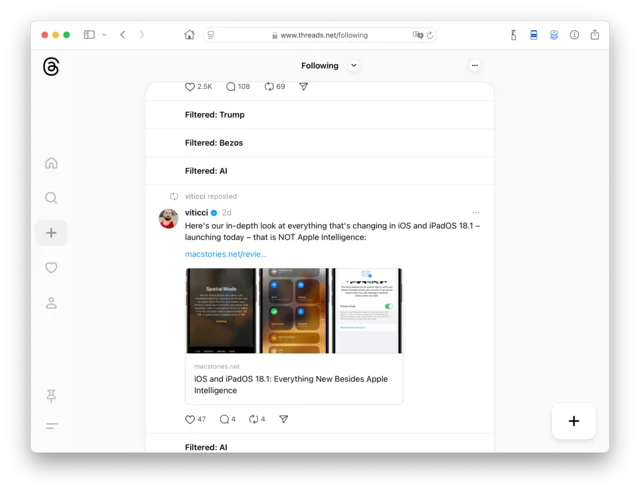This screenshot has width=640, height=493.
Task: Go back in Safari
Action: pyautogui.click(x=123, y=35)
